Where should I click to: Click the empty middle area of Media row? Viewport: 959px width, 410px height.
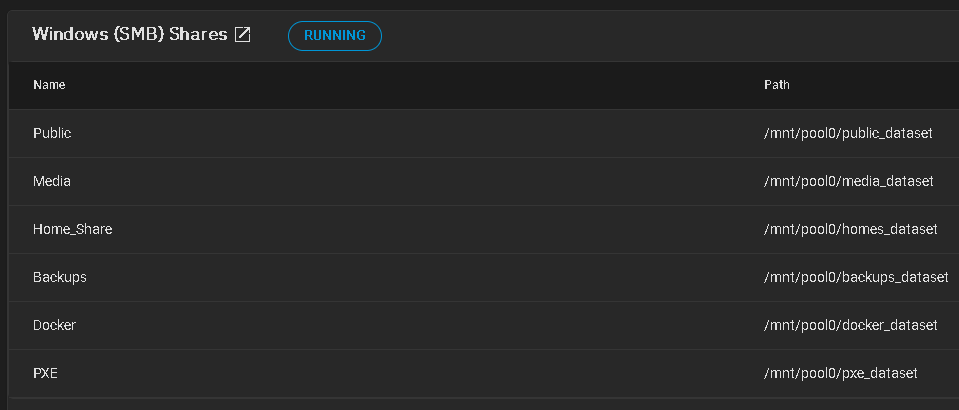(x=416, y=181)
